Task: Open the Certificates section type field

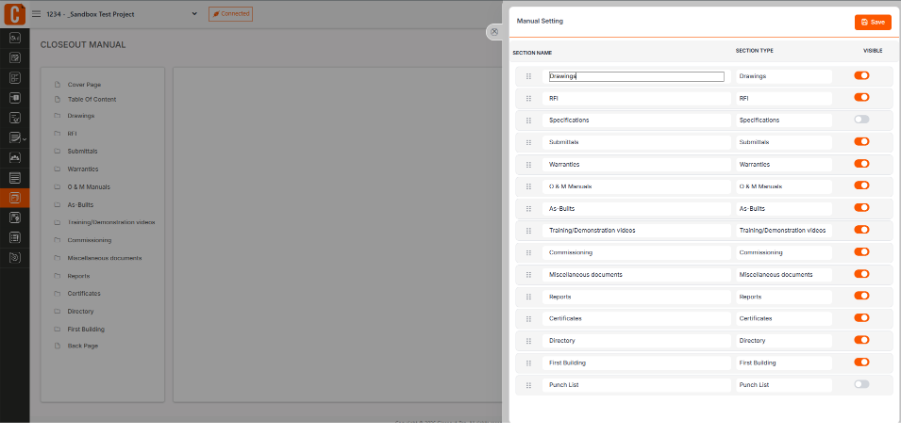Action: pos(784,318)
